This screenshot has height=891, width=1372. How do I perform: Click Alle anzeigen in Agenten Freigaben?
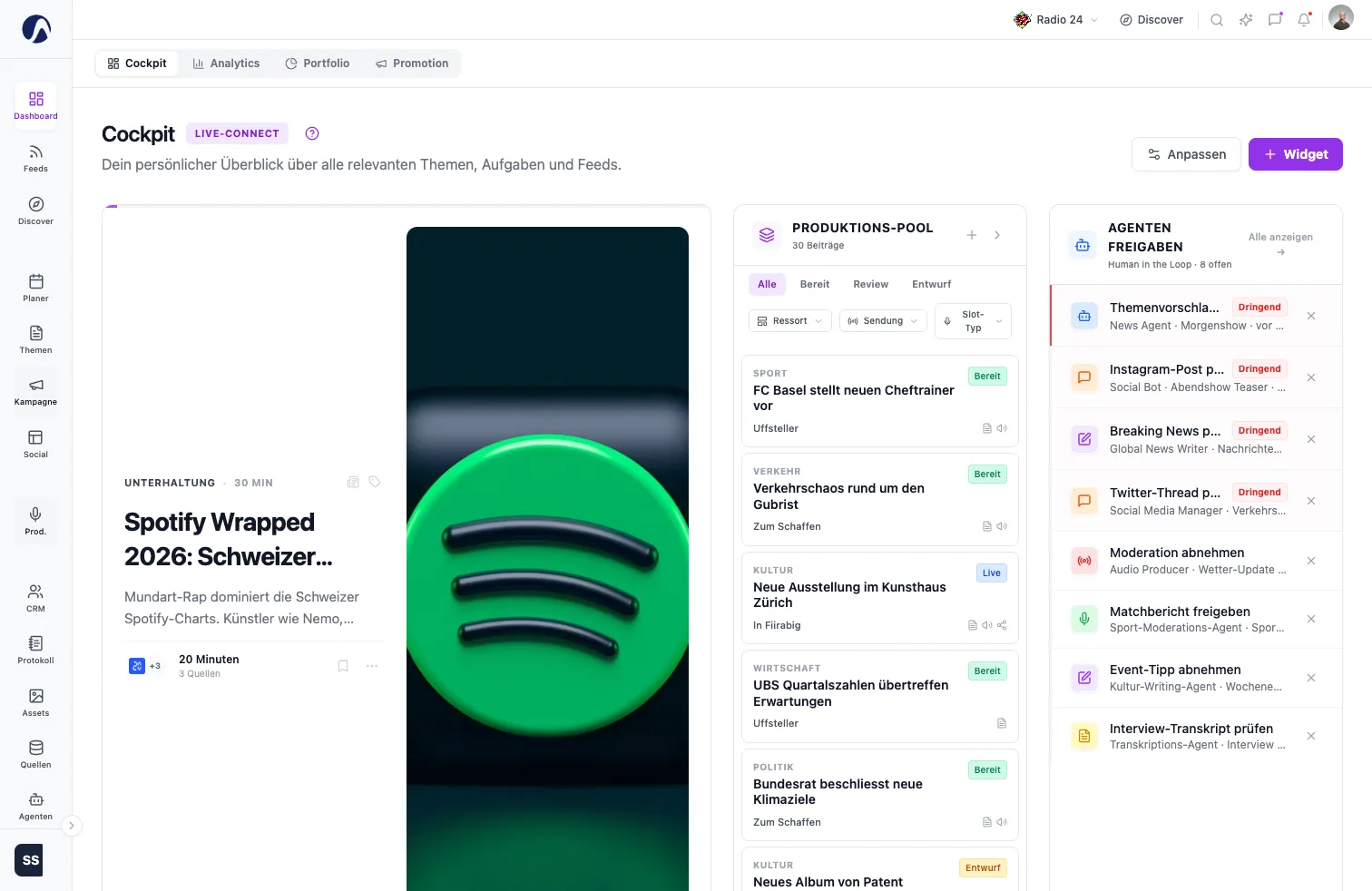[1280, 244]
